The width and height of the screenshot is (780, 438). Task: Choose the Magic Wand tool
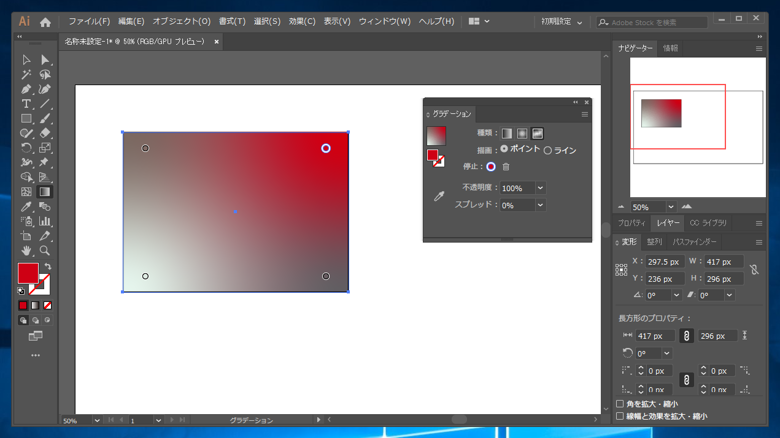click(x=26, y=75)
